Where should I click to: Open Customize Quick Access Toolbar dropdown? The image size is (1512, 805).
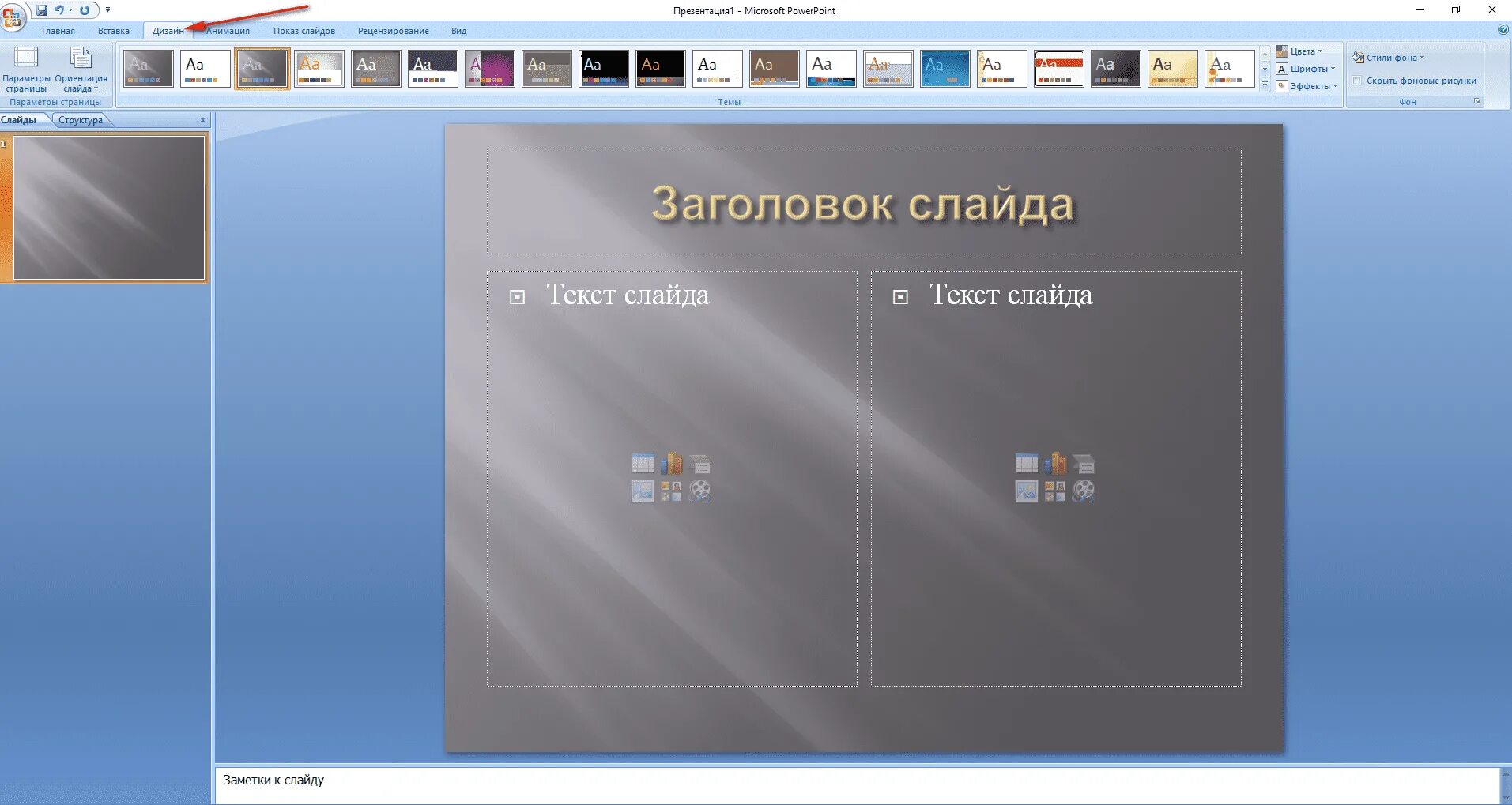[107, 10]
